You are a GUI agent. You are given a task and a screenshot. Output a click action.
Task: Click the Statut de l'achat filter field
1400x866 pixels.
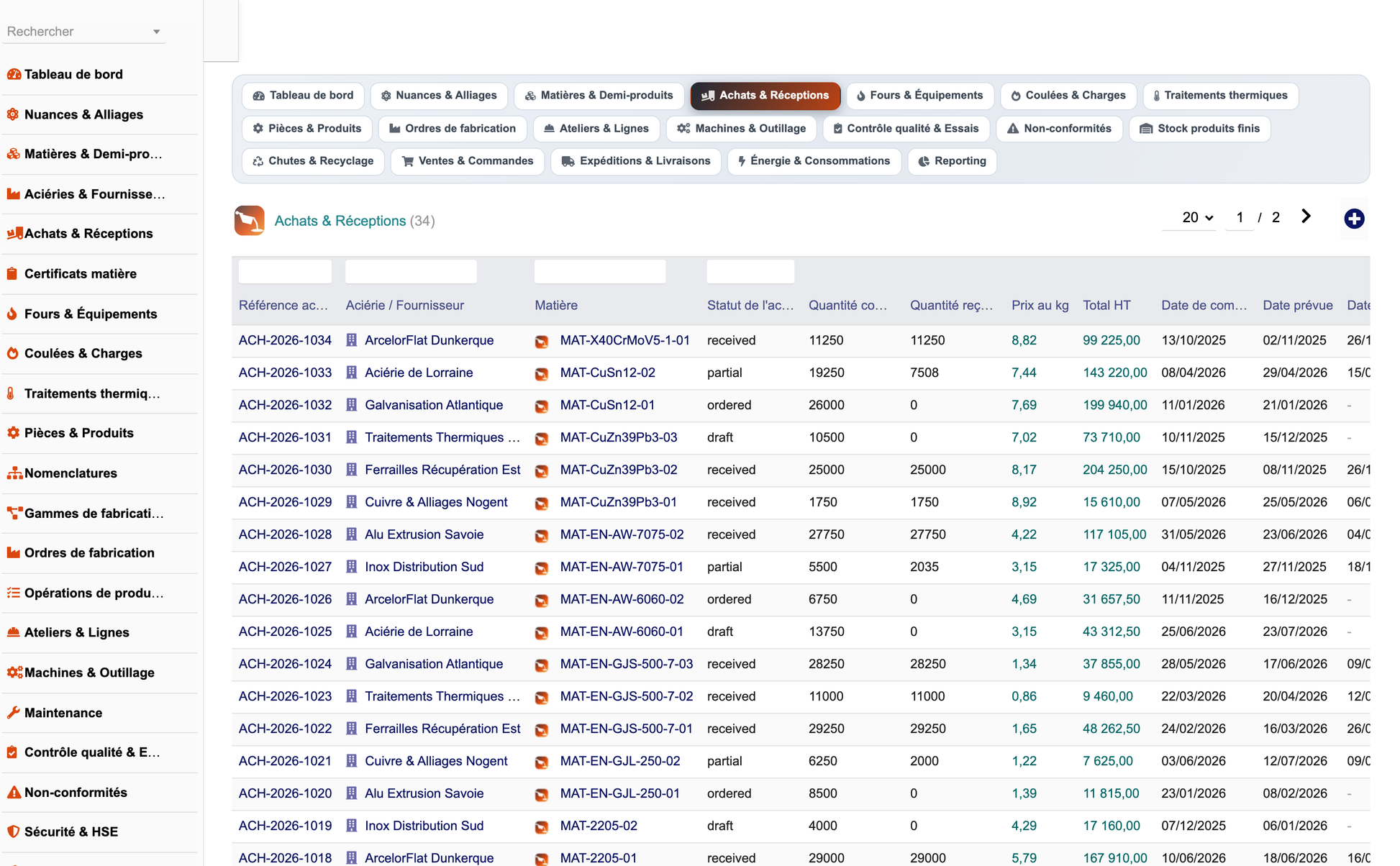tap(750, 272)
